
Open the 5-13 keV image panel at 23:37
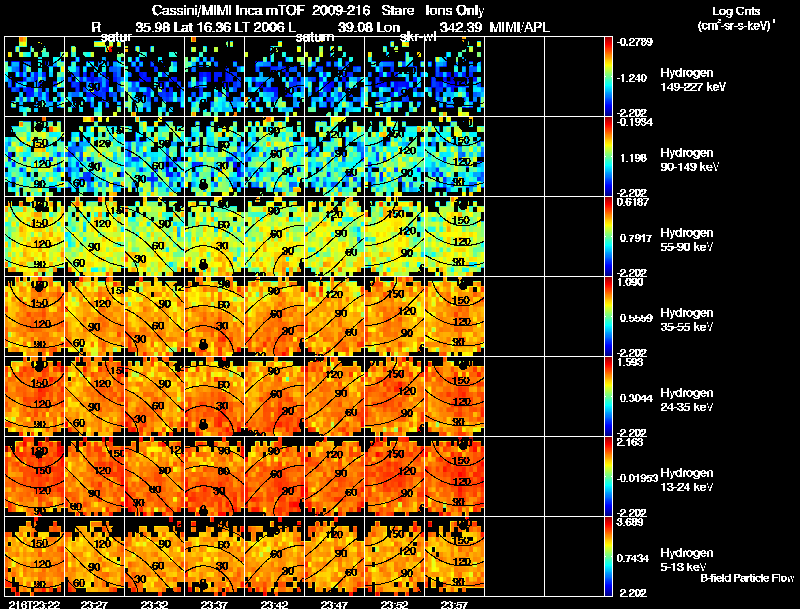(215, 557)
